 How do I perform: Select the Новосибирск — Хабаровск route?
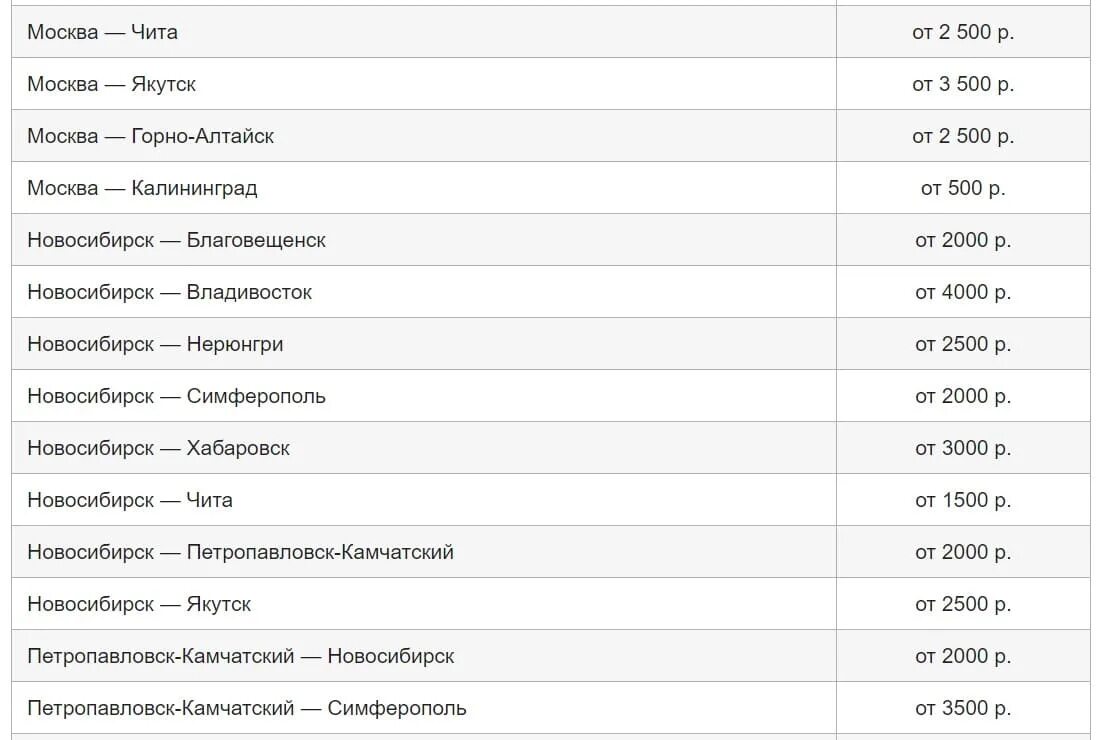tap(158, 448)
